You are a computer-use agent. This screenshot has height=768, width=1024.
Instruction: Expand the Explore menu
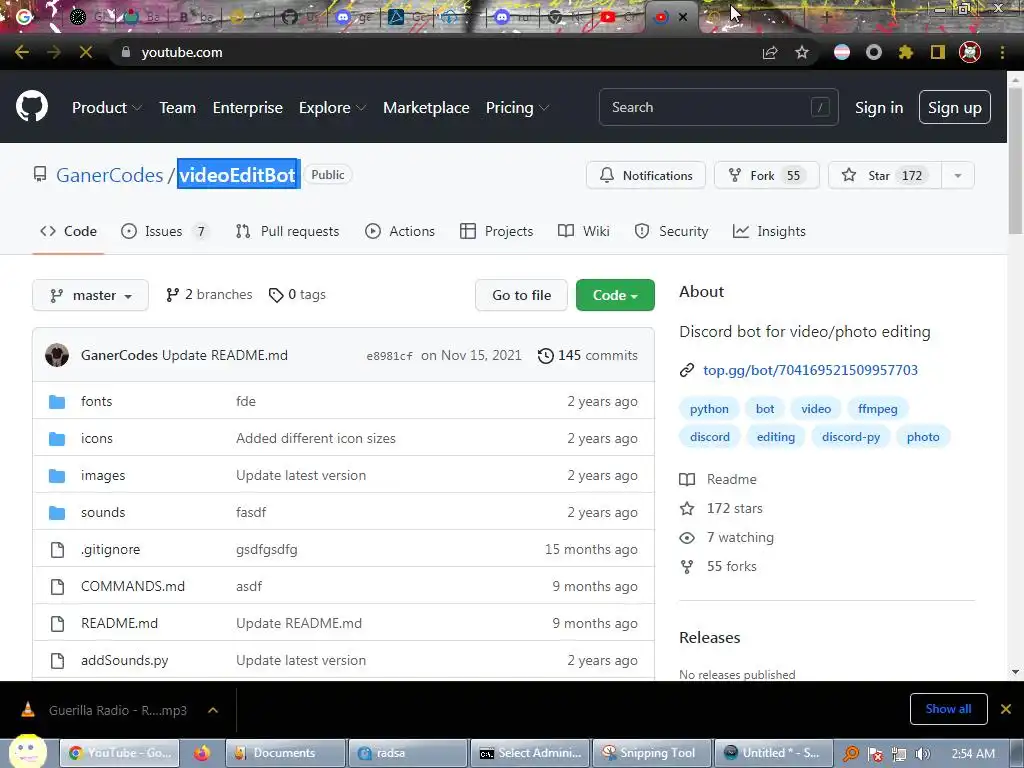click(332, 108)
